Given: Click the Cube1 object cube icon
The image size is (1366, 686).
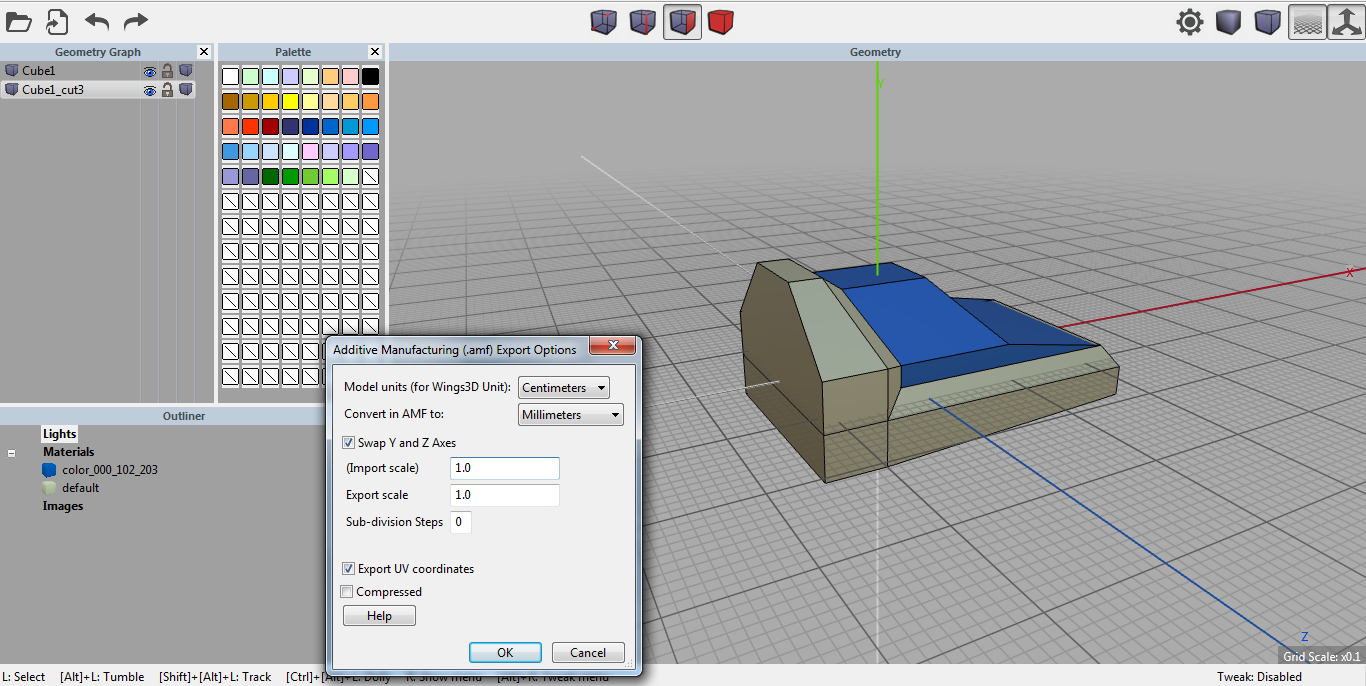Looking at the screenshot, I should tap(12, 71).
